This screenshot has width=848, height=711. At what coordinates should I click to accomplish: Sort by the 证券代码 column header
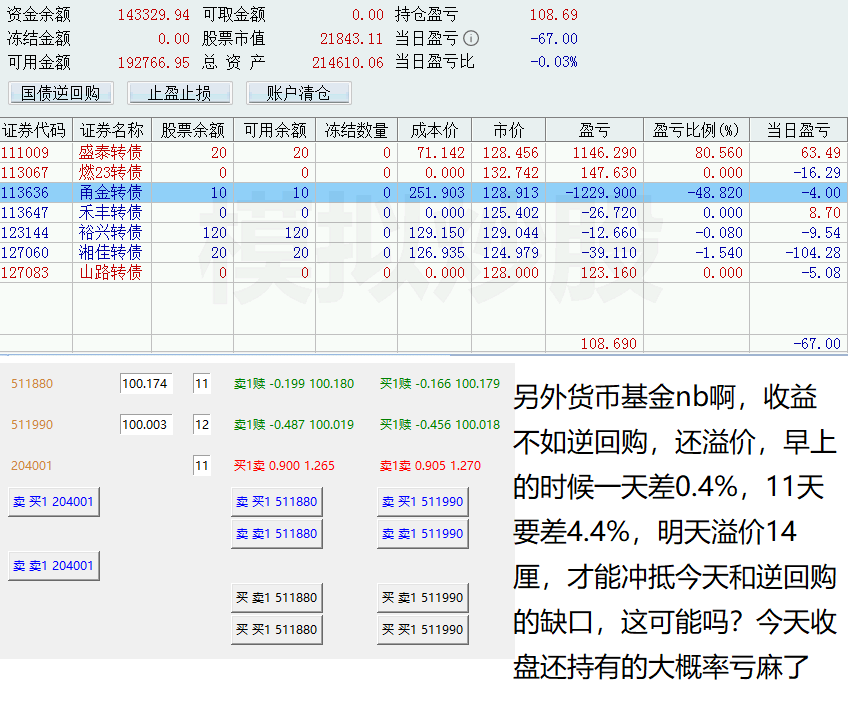[35, 130]
